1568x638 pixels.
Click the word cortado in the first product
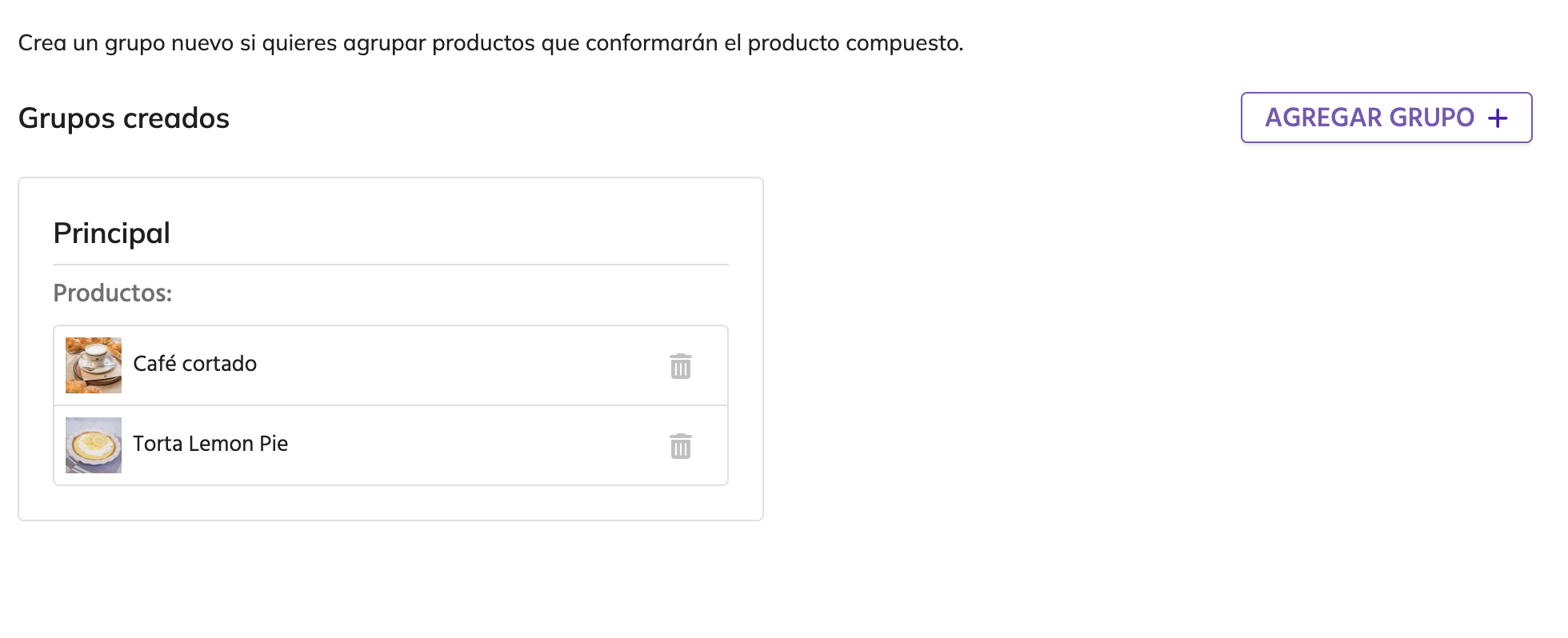(x=219, y=364)
